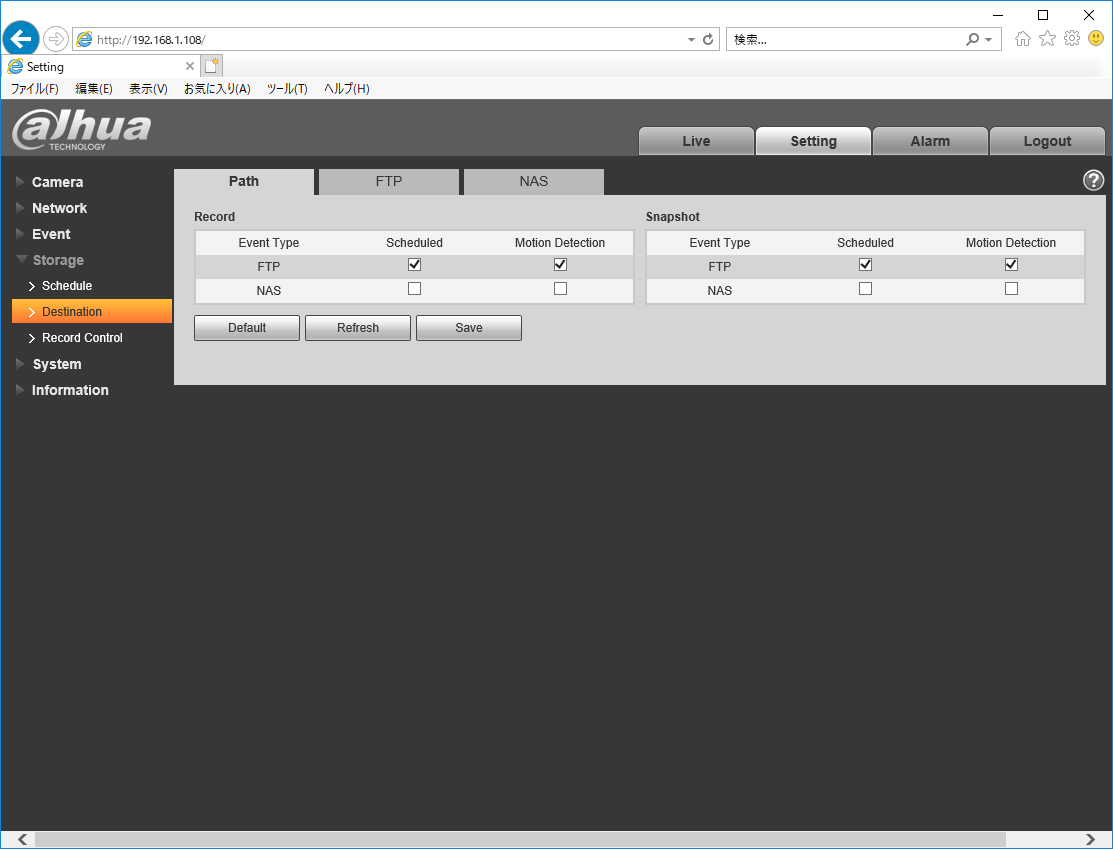
Task: Open the 表示(V) menu
Action: [148, 89]
